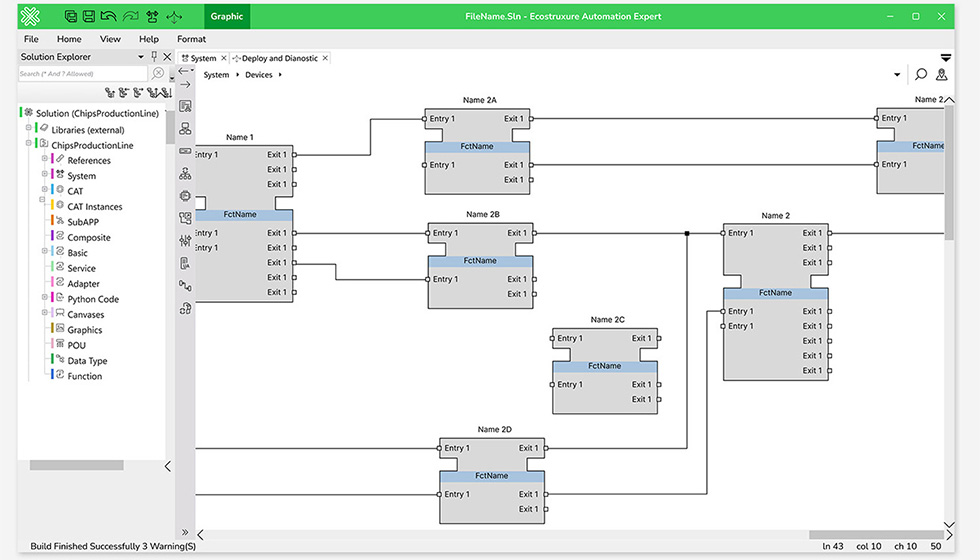Clear the Solution Explorer search box

(x=158, y=73)
